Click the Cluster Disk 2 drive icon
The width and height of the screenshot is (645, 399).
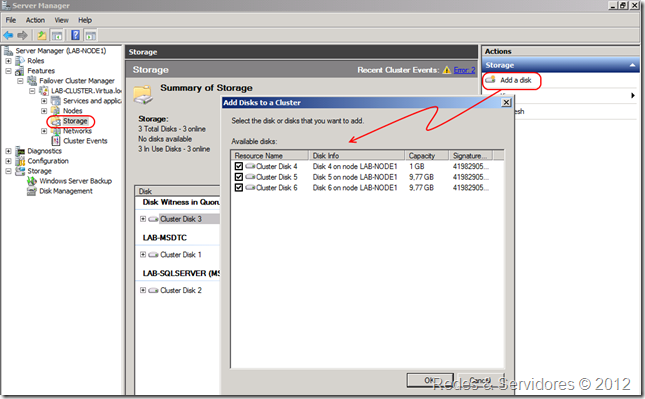[153, 290]
